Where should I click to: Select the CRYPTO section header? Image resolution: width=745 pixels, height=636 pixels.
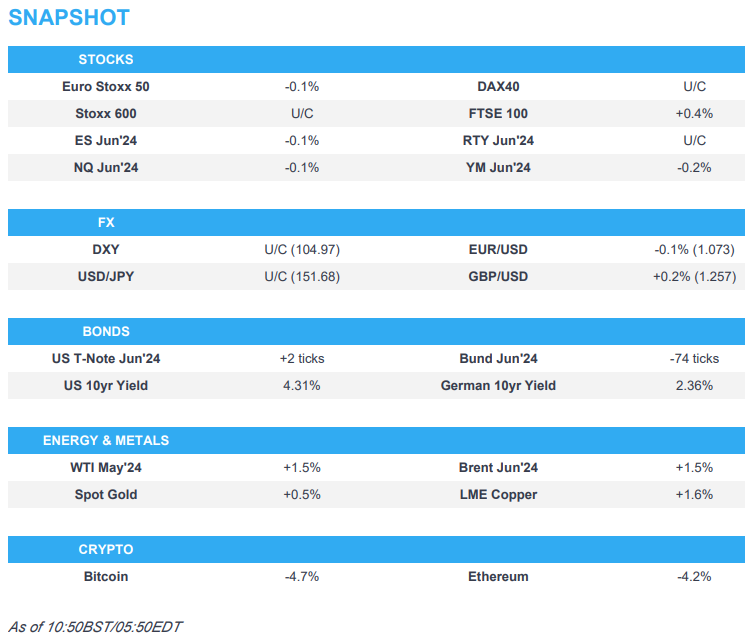pyautogui.click(x=106, y=549)
